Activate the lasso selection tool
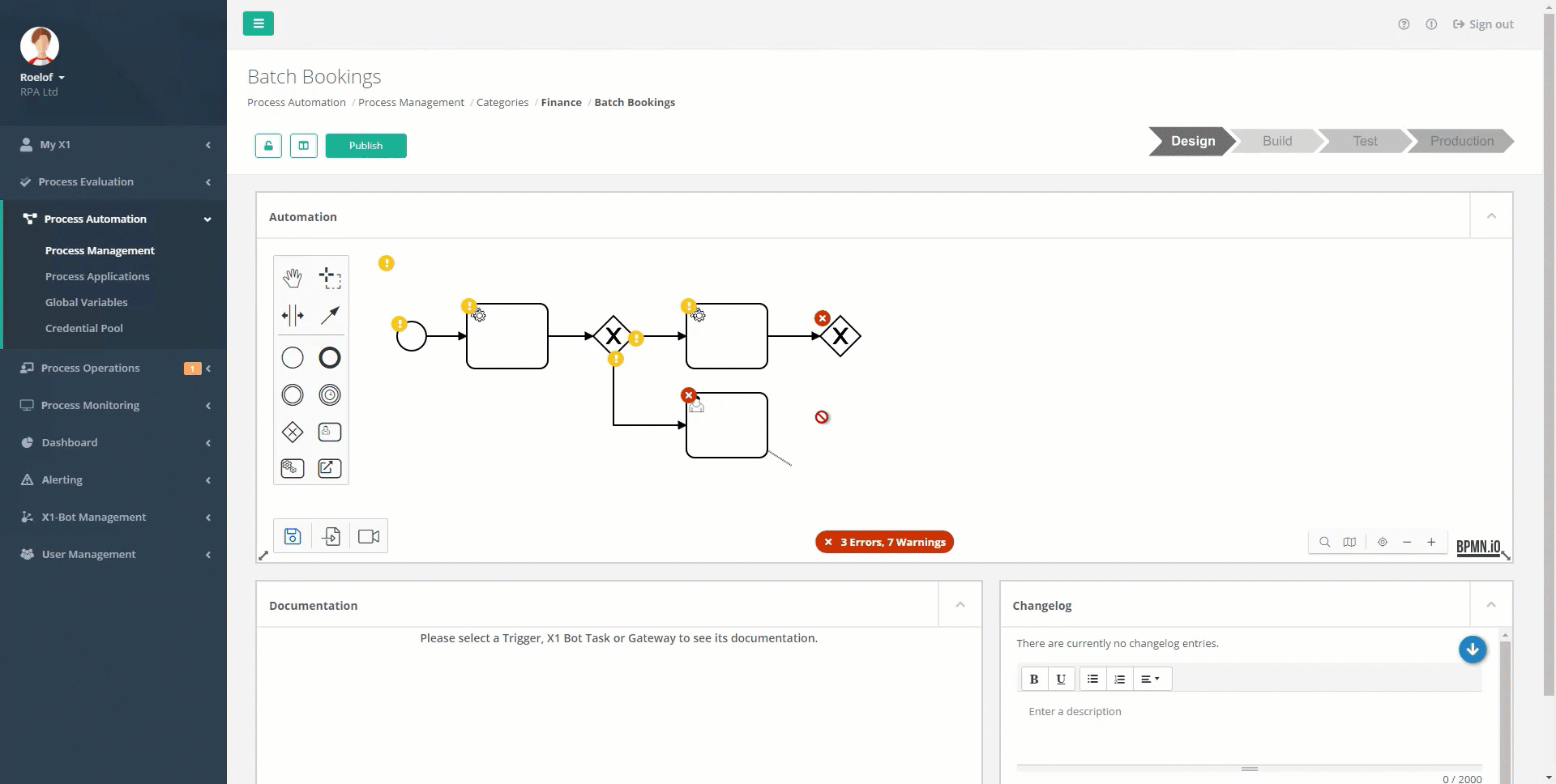The width and height of the screenshot is (1556, 784). point(330,278)
